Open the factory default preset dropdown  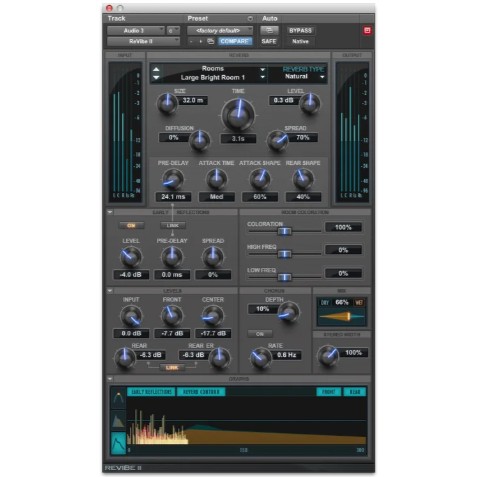(220, 31)
